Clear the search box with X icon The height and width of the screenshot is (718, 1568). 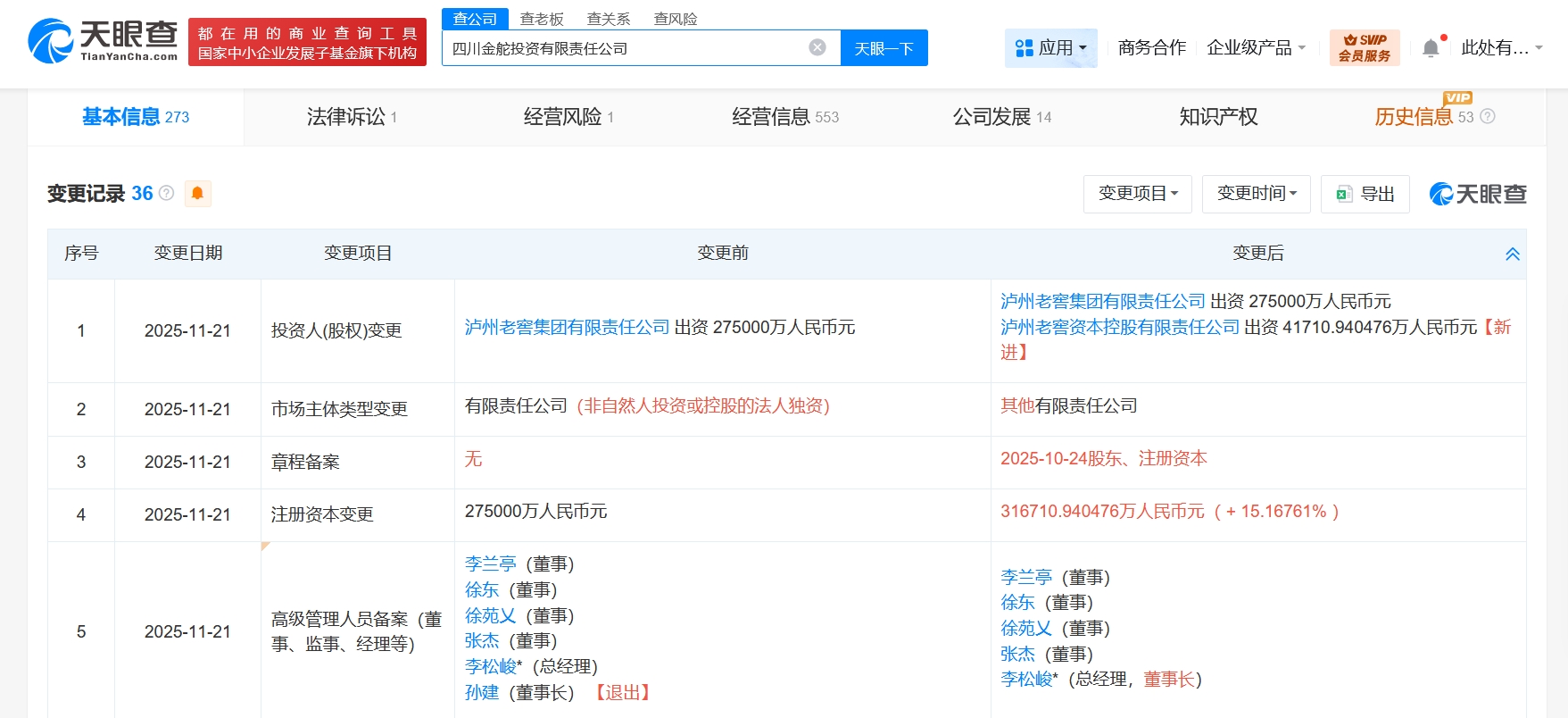817,47
